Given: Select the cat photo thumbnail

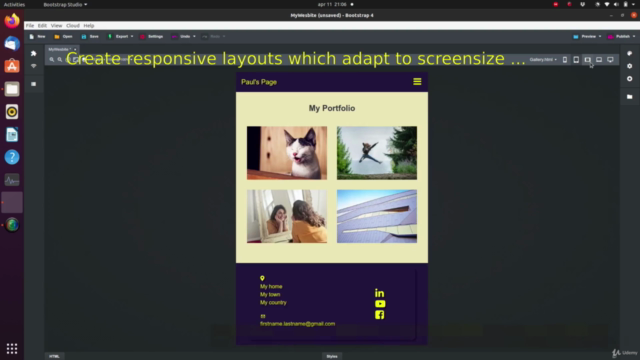Looking at the screenshot, I should (x=287, y=153).
